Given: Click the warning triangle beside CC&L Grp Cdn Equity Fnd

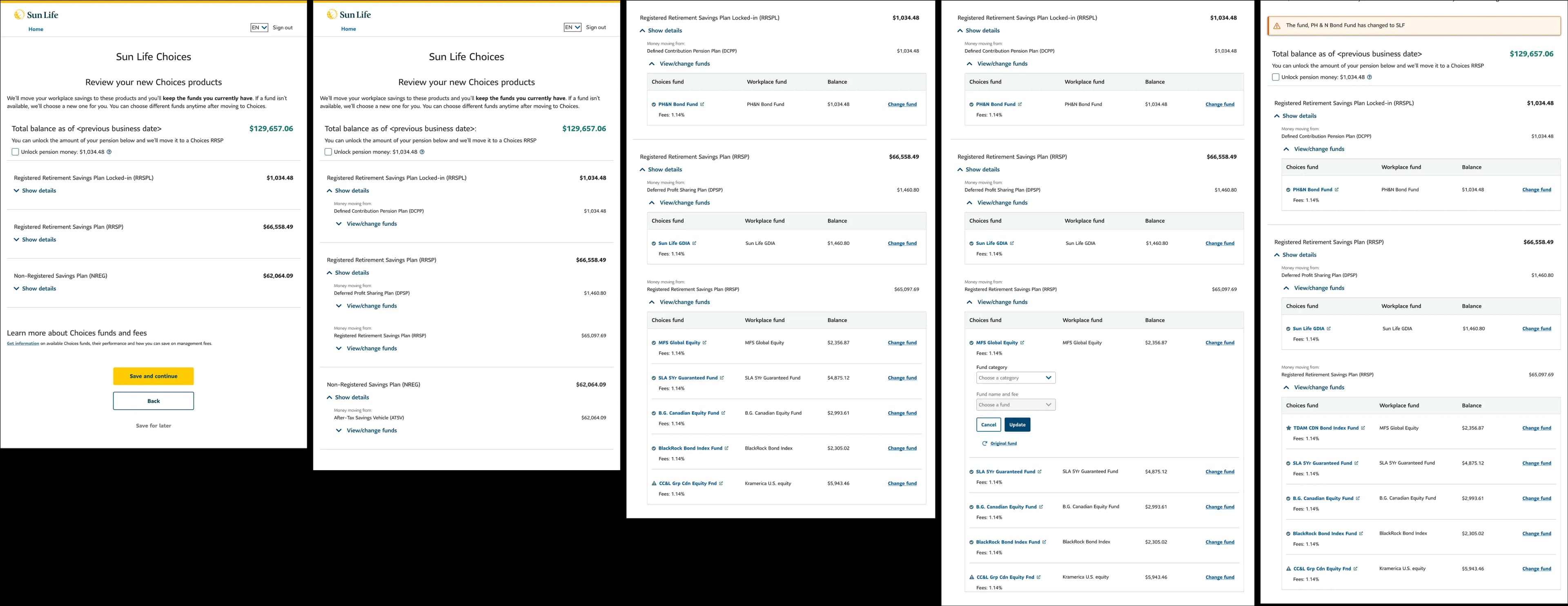Looking at the screenshot, I should [x=654, y=483].
